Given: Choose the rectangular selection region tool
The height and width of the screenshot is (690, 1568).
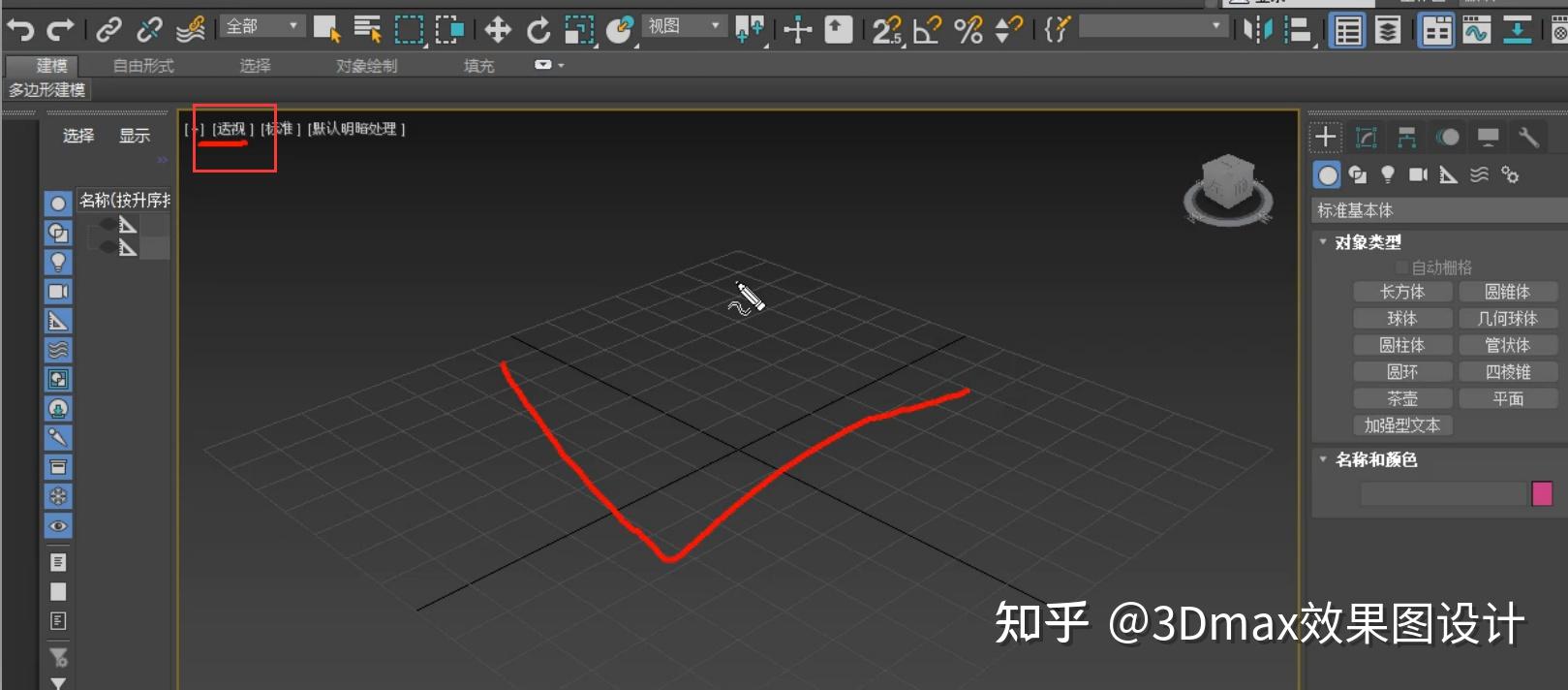Looking at the screenshot, I should 409,30.
